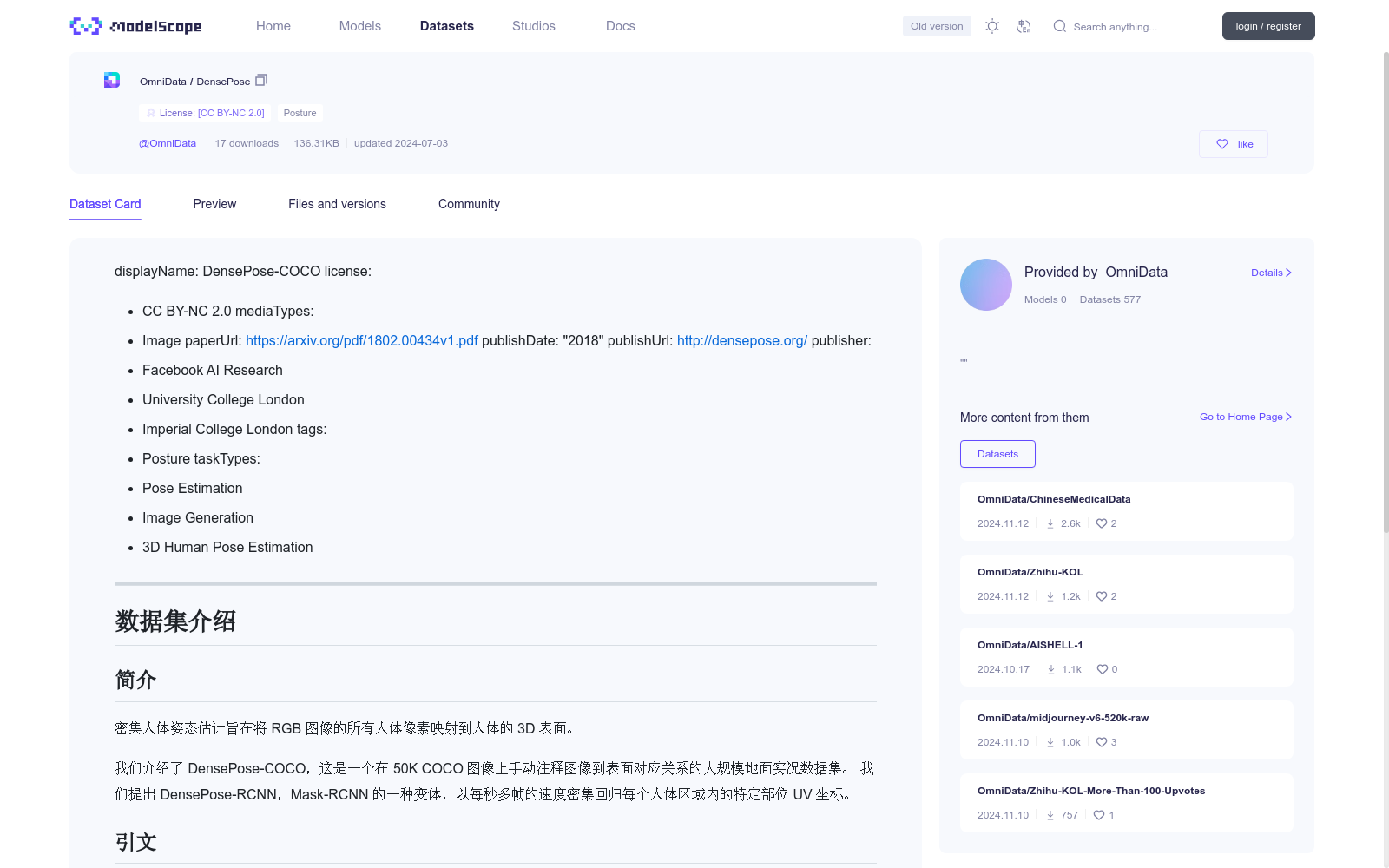This screenshot has width=1389, height=868.
Task: Go to Models in top navigation
Action: (x=359, y=26)
